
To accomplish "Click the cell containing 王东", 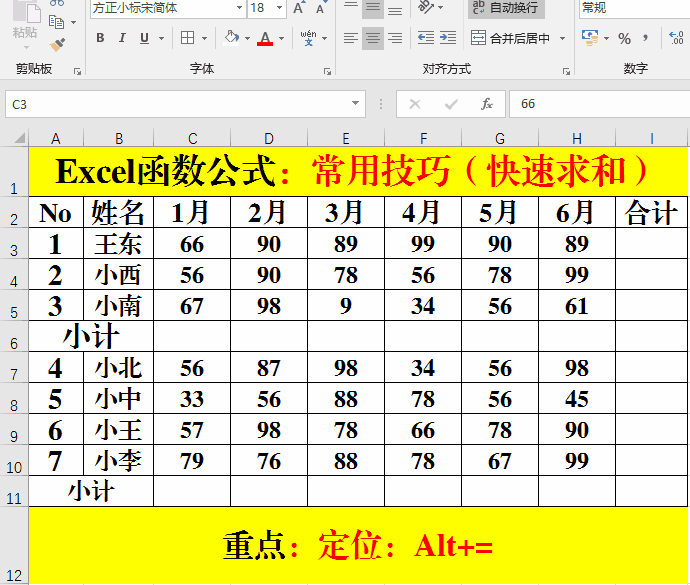I will [x=118, y=243].
